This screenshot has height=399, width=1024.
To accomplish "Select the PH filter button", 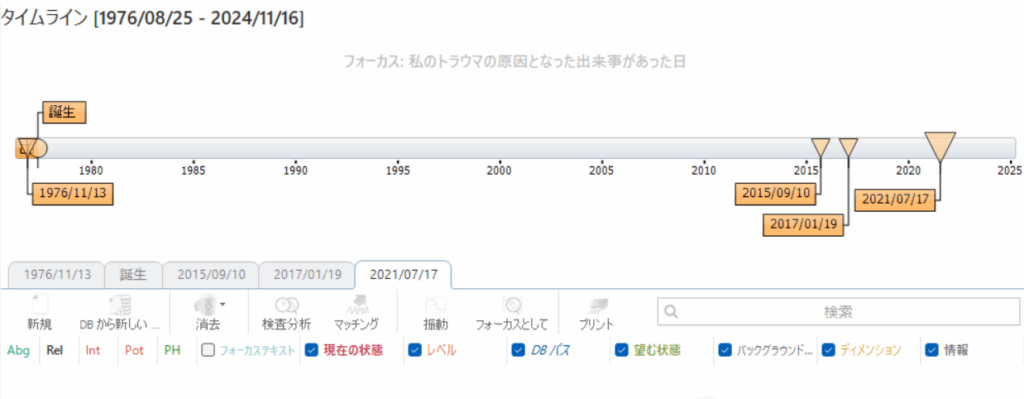I will tap(172, 350).
